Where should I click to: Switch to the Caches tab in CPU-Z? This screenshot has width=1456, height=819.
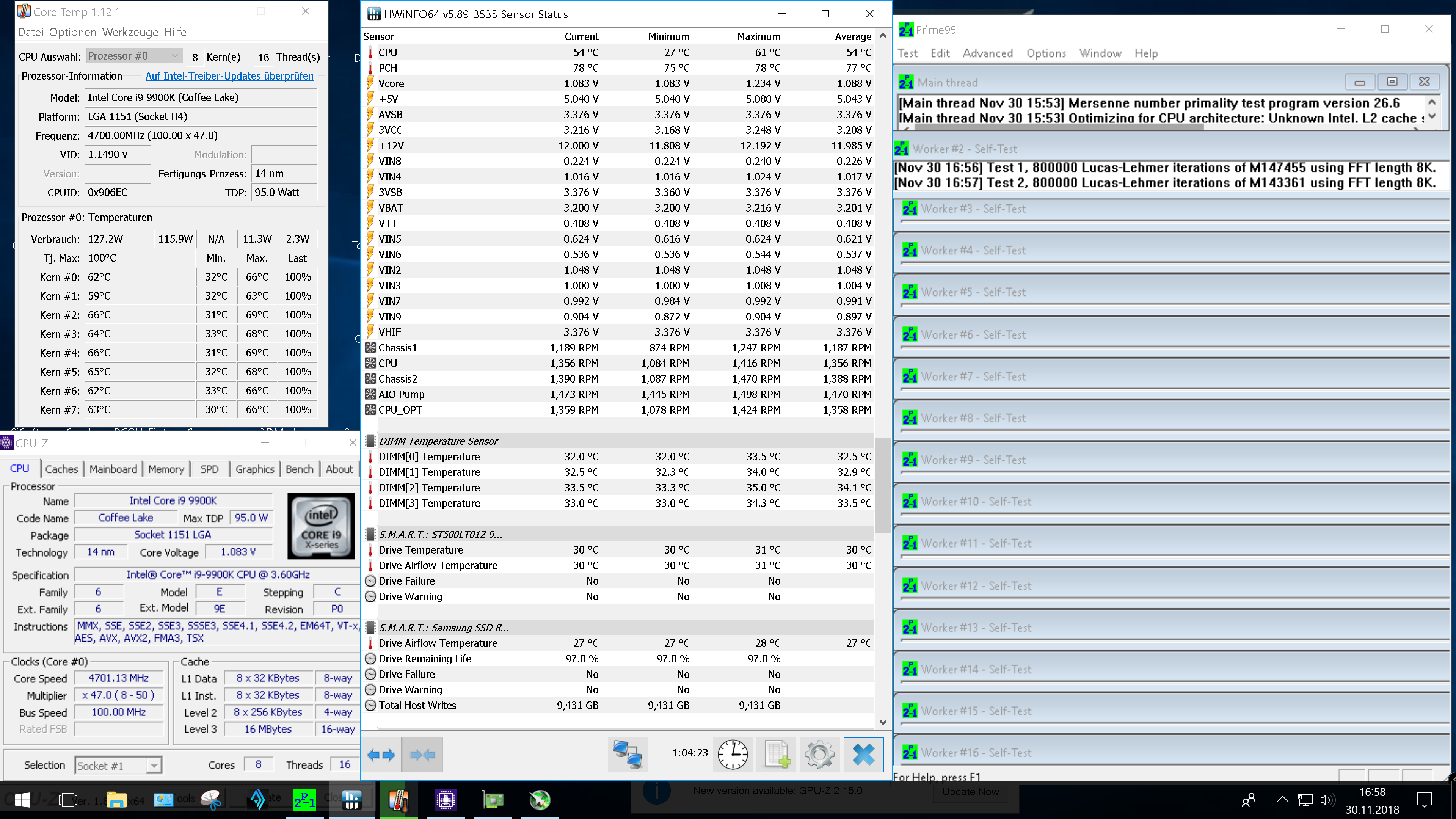[x=61, y=469]
